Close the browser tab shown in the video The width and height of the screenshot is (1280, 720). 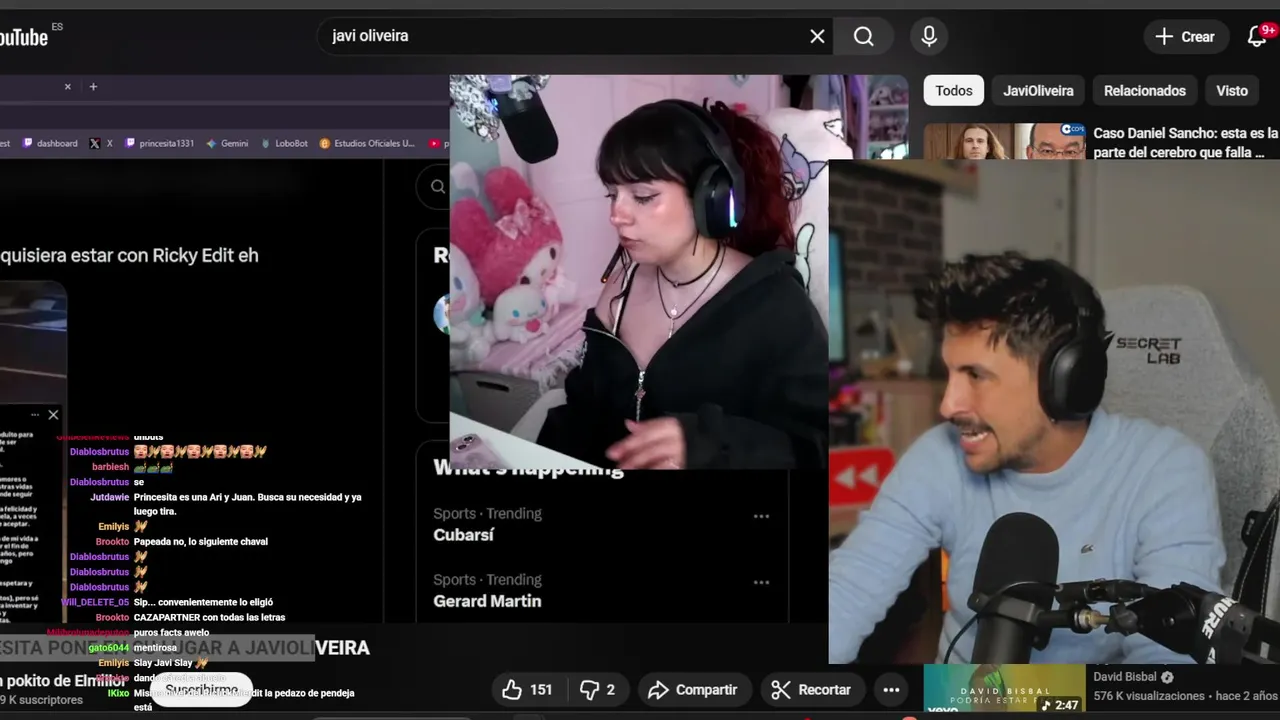point(68,87)
